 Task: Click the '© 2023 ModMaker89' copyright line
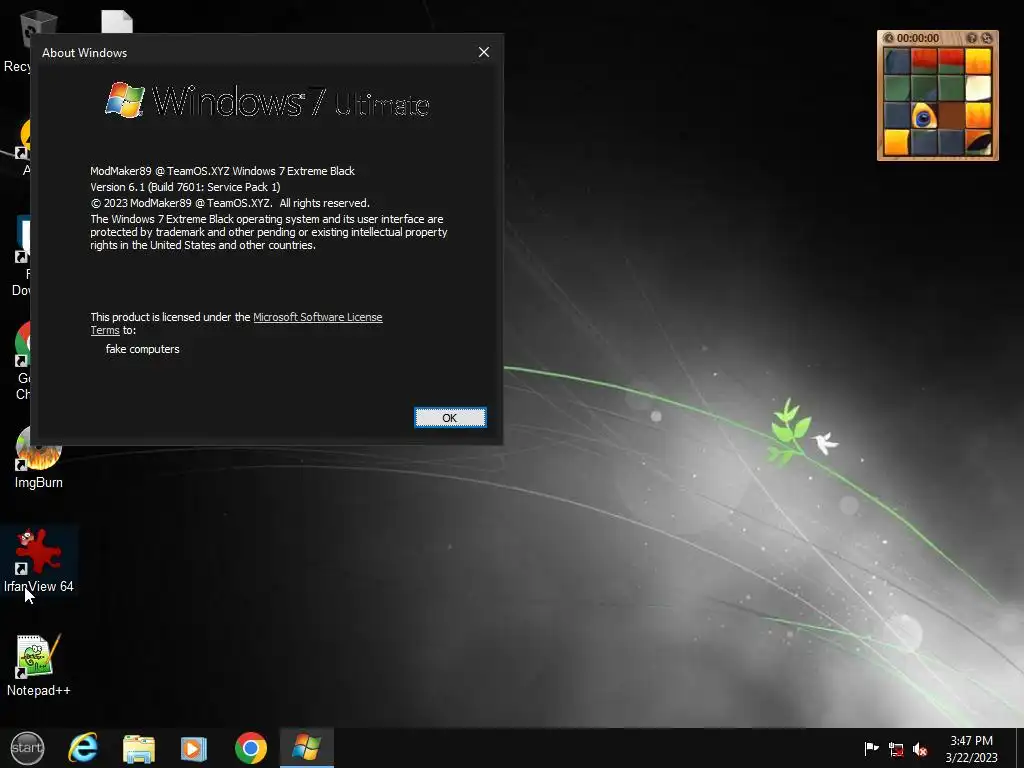pyautogui.click(x=230, y=203)
